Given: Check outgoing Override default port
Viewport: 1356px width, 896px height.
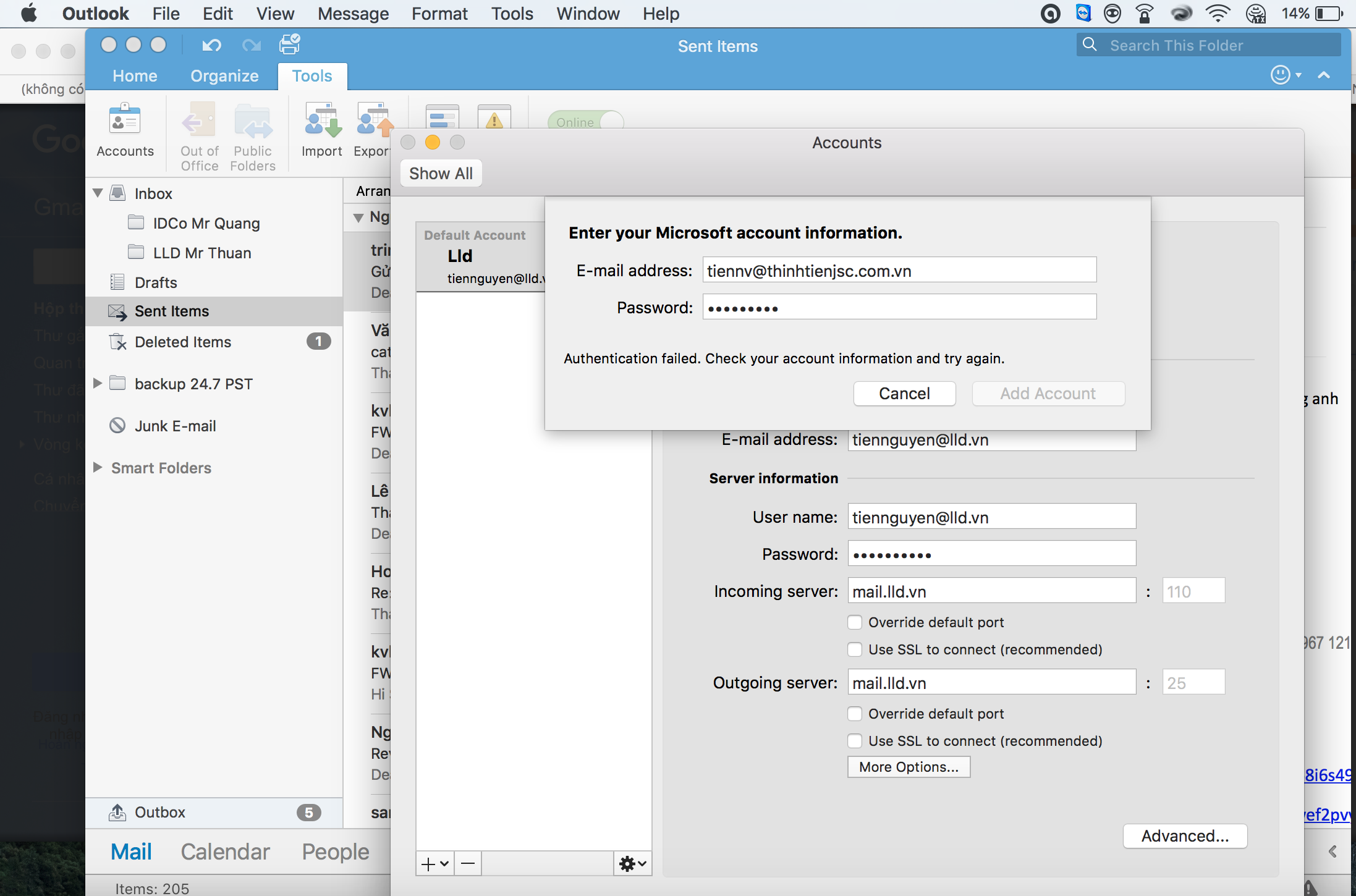Looking at the screenshot, I should pyautogui.click(x=855, y=714).
